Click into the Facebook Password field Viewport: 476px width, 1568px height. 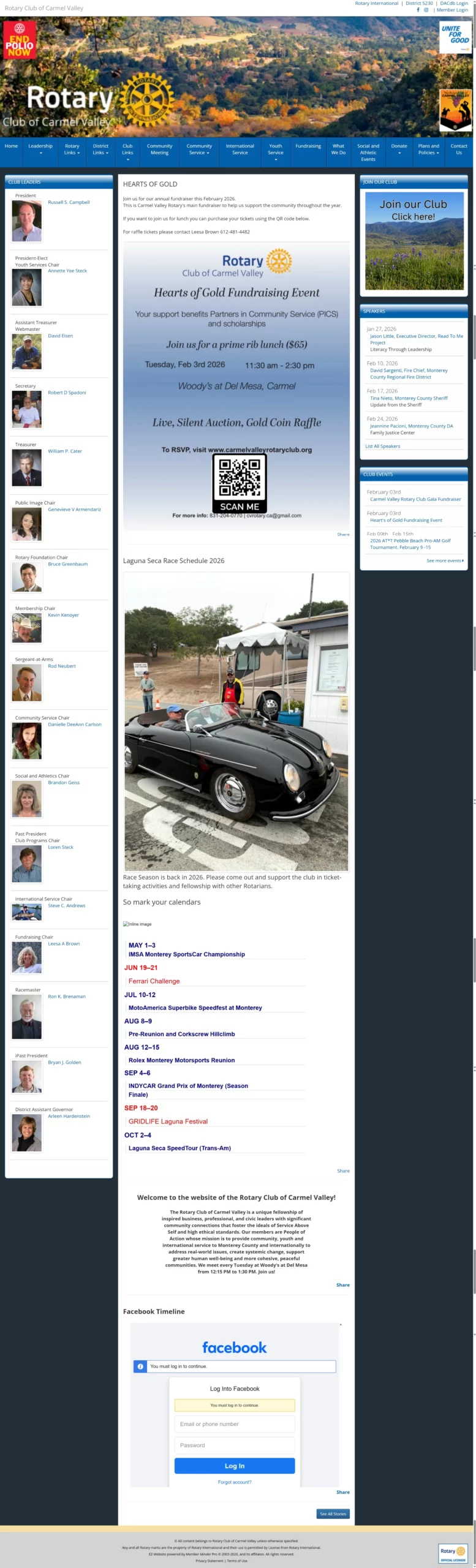click(235, 1445)
